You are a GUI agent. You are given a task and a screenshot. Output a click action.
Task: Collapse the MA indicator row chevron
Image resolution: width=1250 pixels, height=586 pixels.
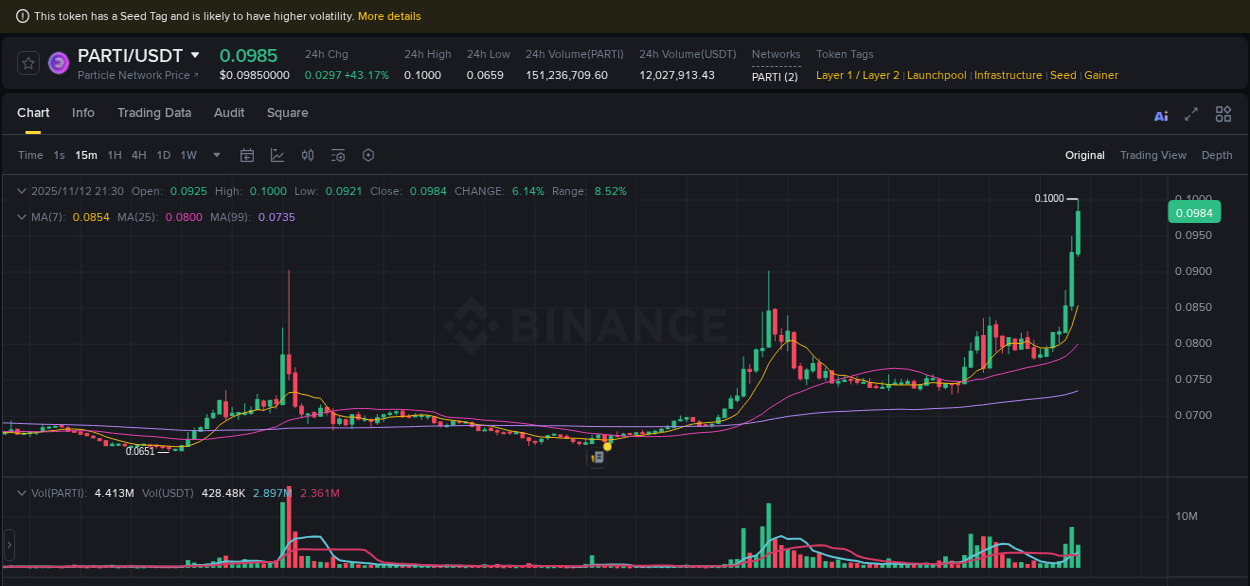click(x=22, y=216)
